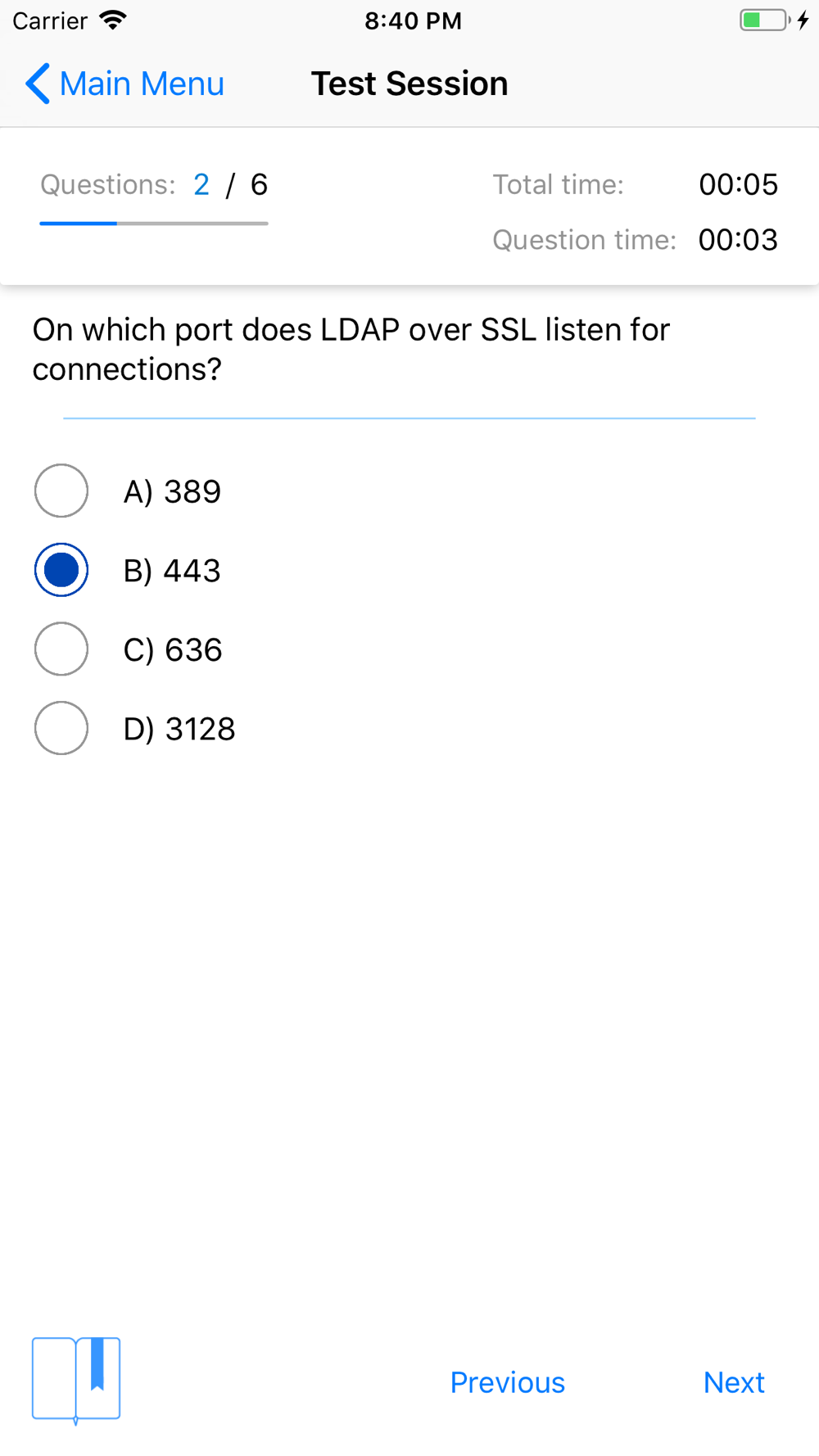Tap the Test Session title

tap(409, 84)
